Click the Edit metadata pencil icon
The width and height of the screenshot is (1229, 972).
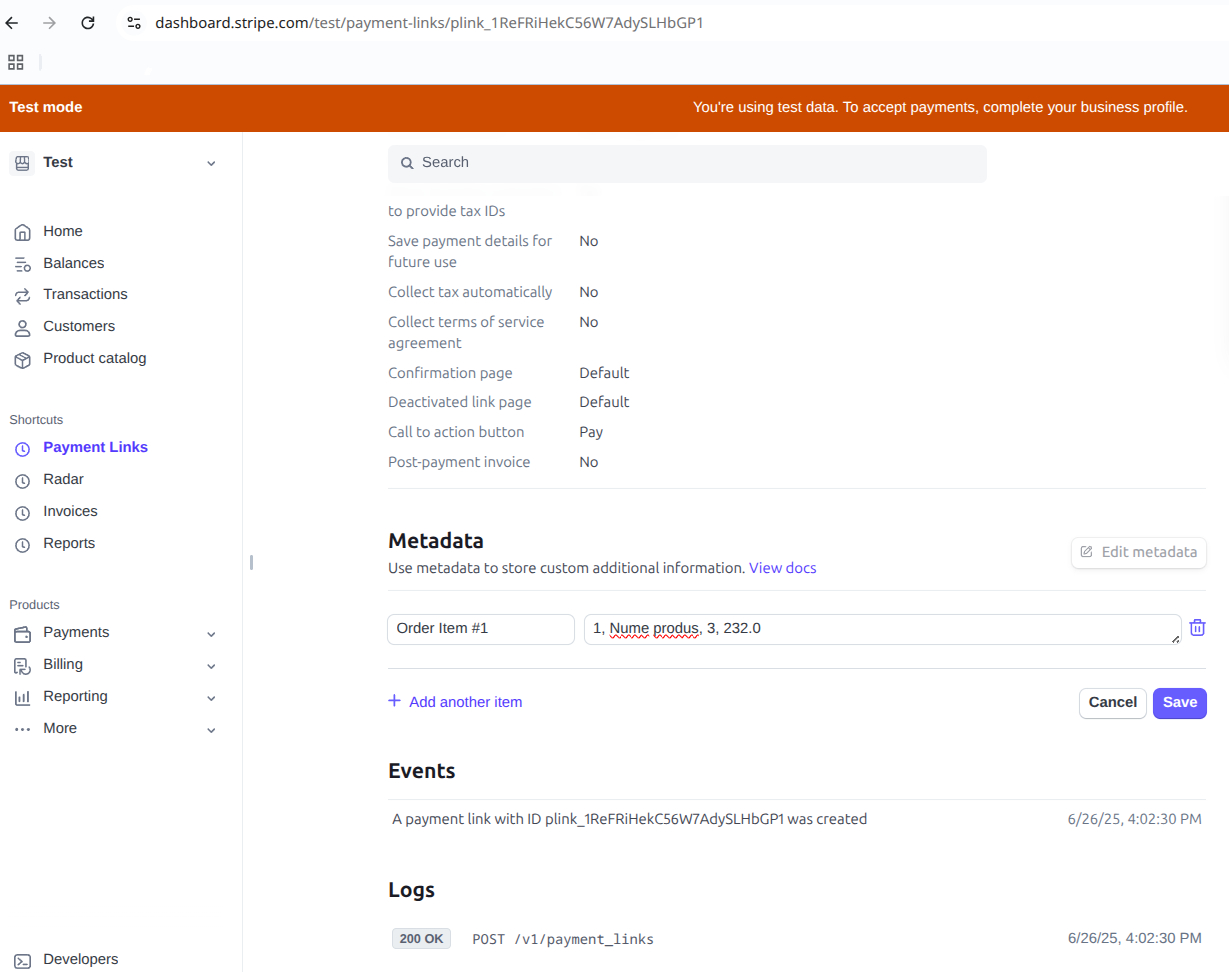(x=1085, y=552)
